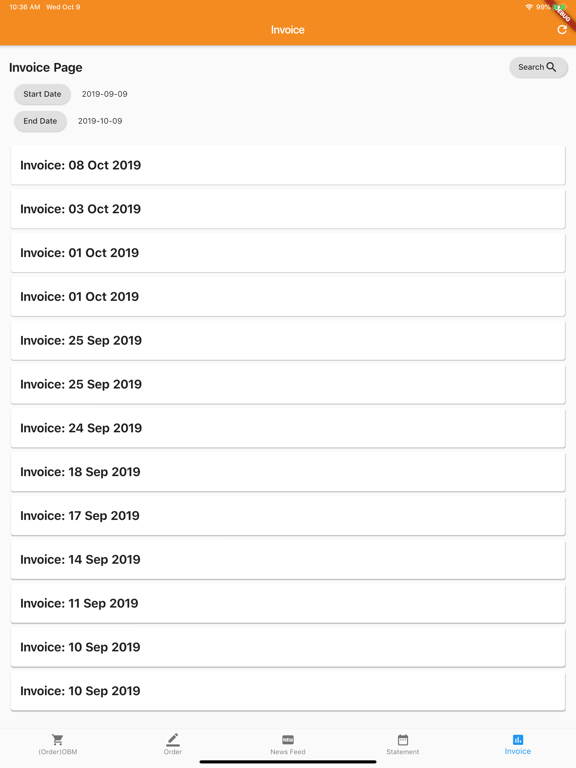Tap the refresh icon in header

pyautogui.click(x=562, y=30)
